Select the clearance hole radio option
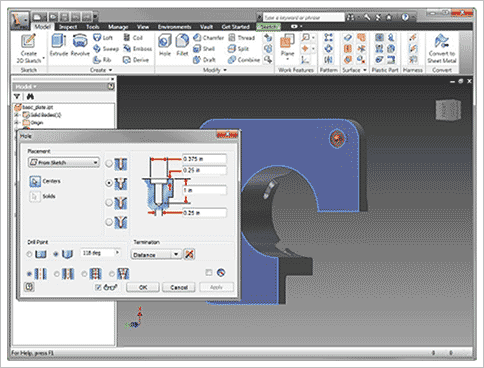Image resolution: width=484 pixels, height=368 pixels. (x=57, y=274)
